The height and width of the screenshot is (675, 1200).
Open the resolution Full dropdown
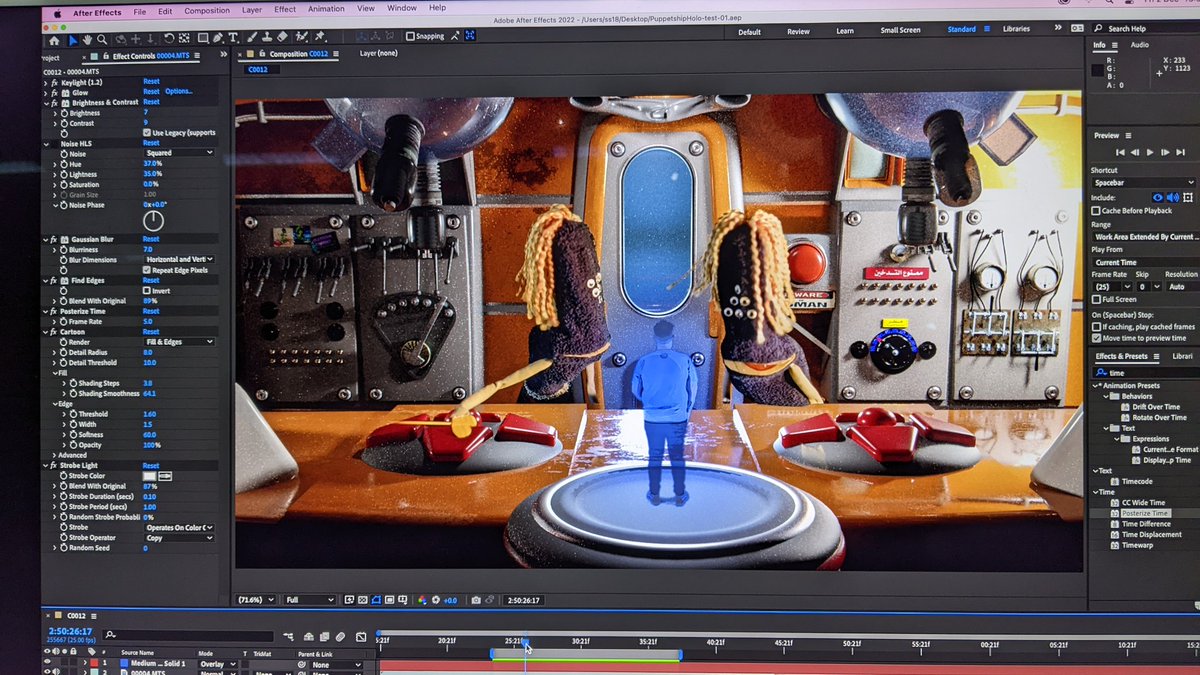tap(310, 600)
